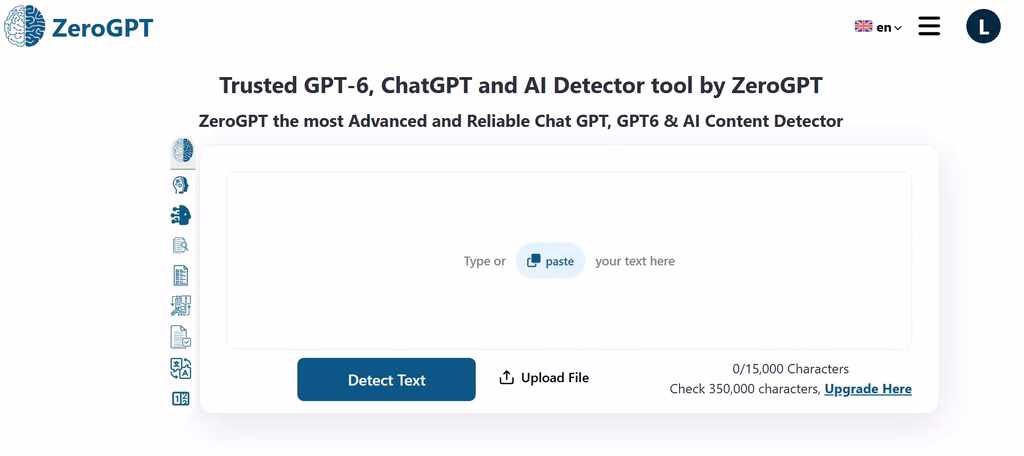
Task: Click the ZeroGPT brain logo in header
Action: [25, 27]
